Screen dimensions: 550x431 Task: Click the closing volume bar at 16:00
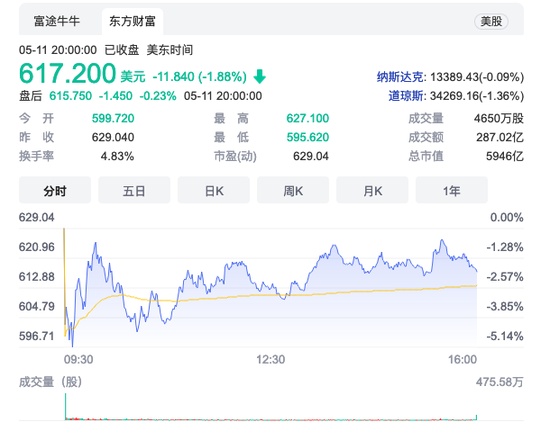click(x=476, y=417)
